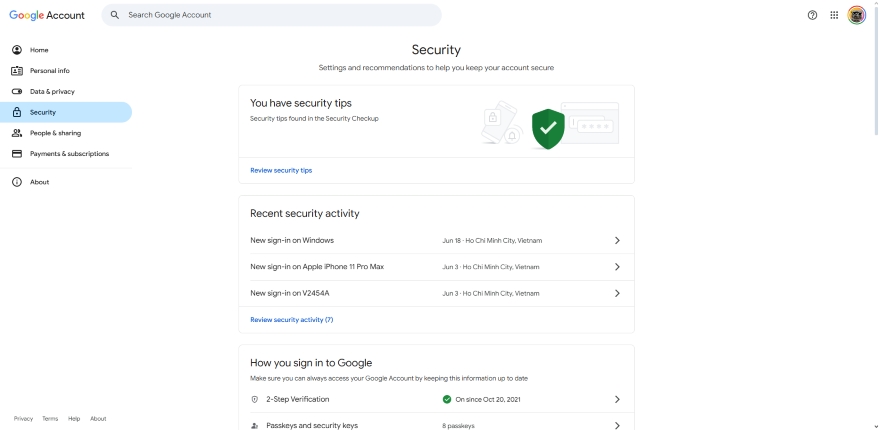Click the green check On status icon

447,400
